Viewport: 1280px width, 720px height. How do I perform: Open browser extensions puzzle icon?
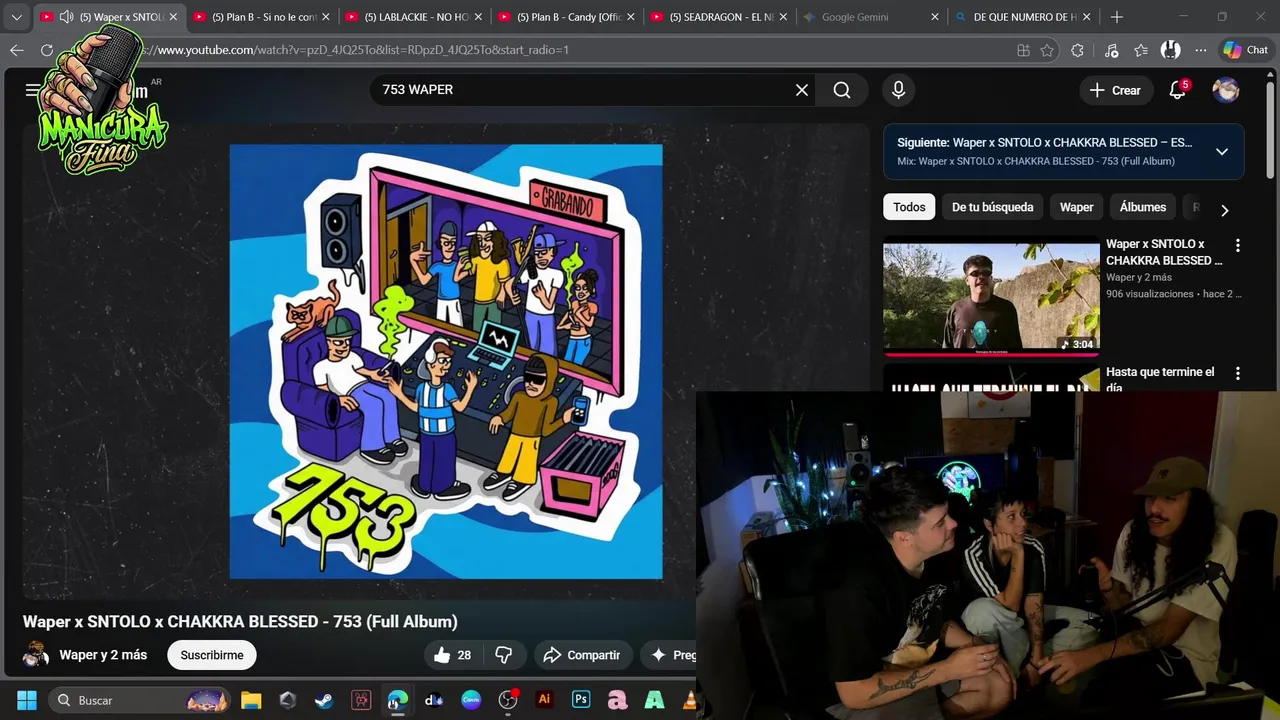(1077, 50)
